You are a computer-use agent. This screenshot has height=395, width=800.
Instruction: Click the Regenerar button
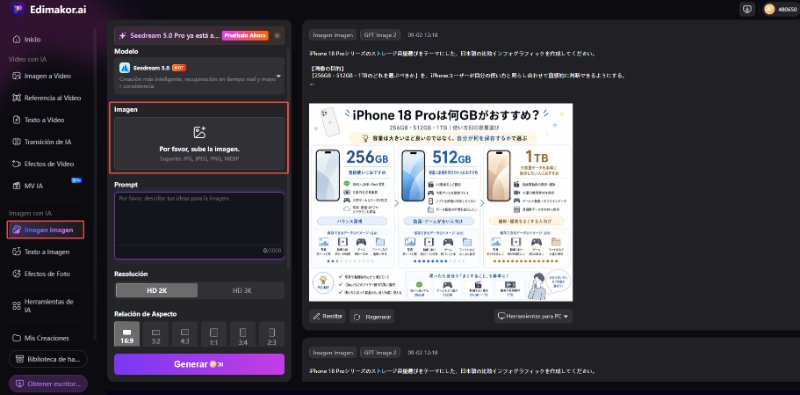[372, 316]
